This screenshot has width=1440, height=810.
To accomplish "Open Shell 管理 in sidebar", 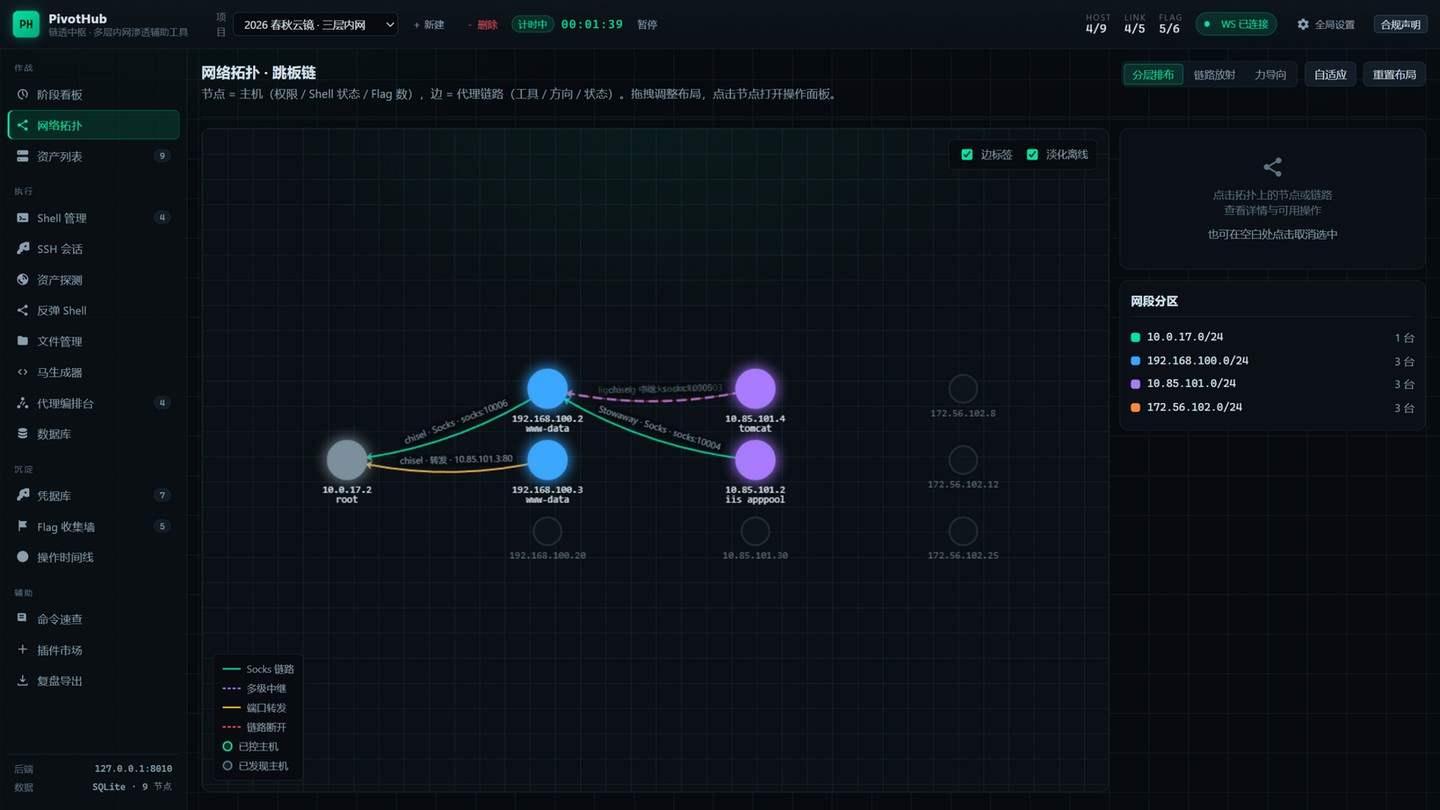I will tap(93, 218).
